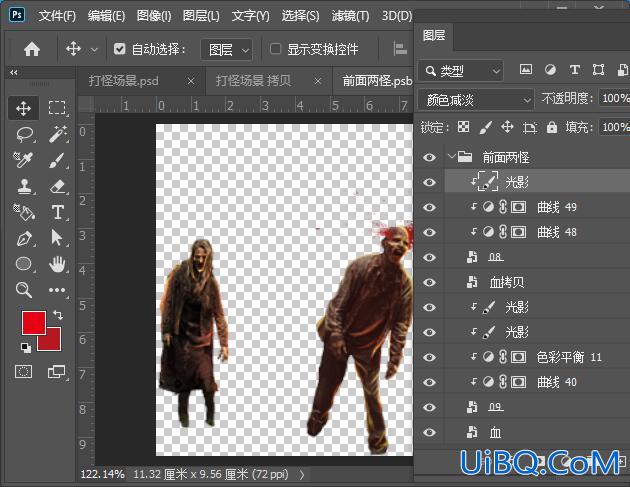Select the Eraser tool
Image resolution: width=630 pixels, height=487 pixels.
coord(57,186)
